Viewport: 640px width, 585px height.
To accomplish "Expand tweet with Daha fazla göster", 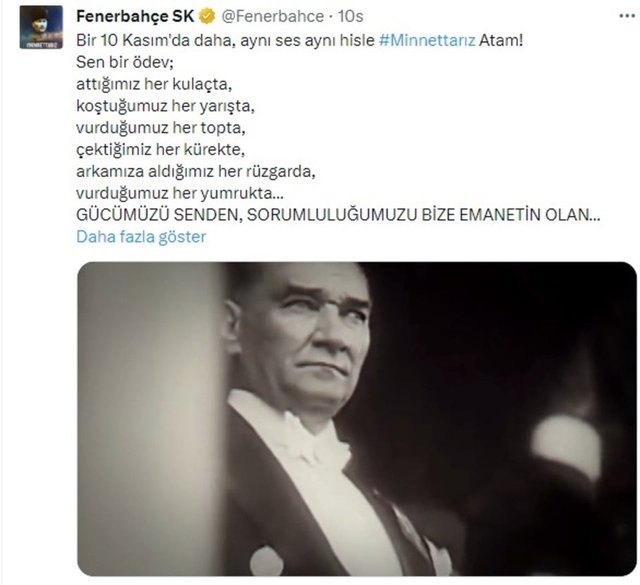I will tap(141, 237).
